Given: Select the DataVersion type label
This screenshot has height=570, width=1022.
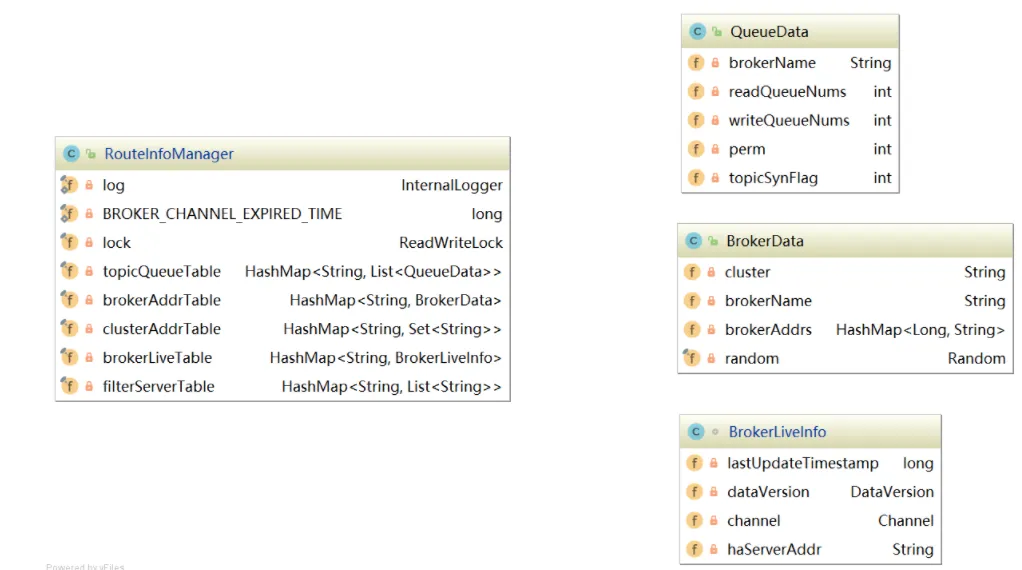Looking at the screenshot, I should pos(892,492).
